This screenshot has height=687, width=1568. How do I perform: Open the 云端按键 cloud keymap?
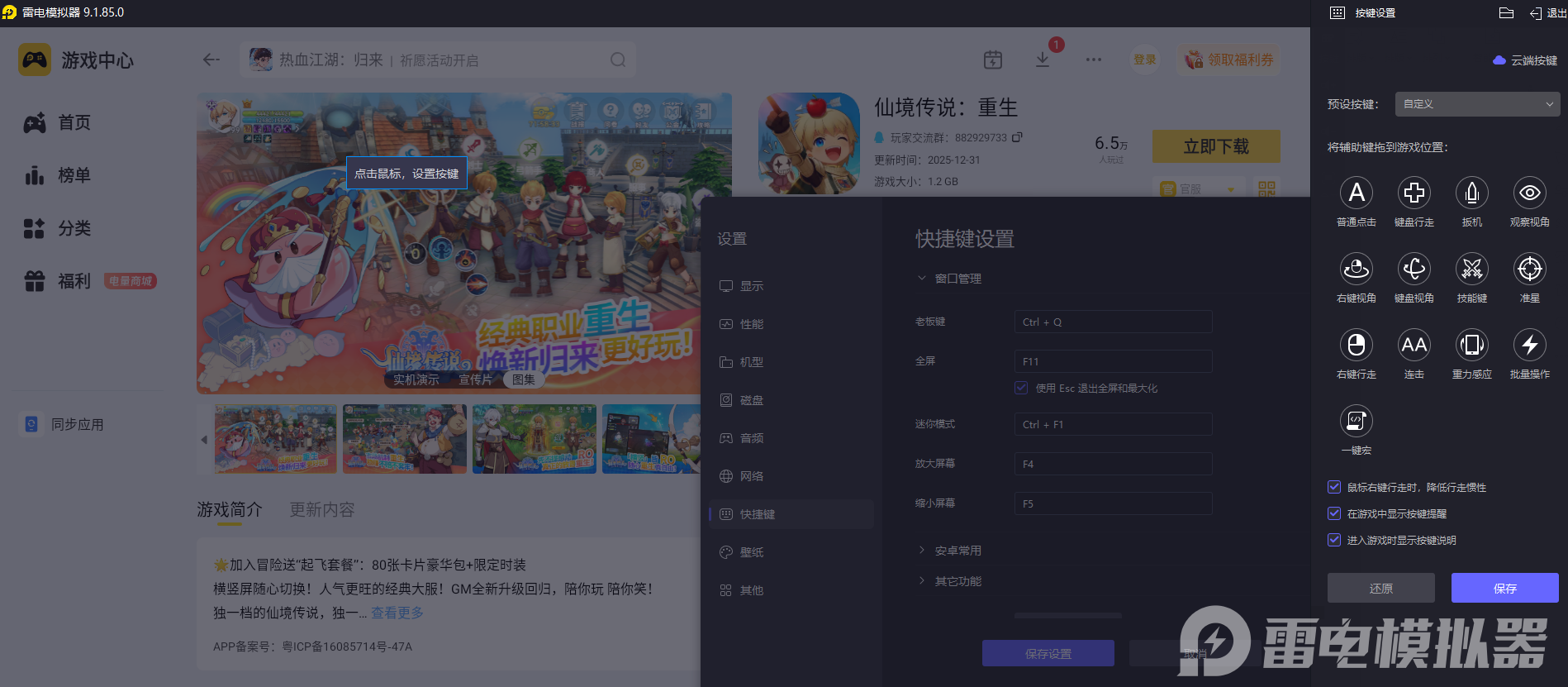click(1525, 60)
